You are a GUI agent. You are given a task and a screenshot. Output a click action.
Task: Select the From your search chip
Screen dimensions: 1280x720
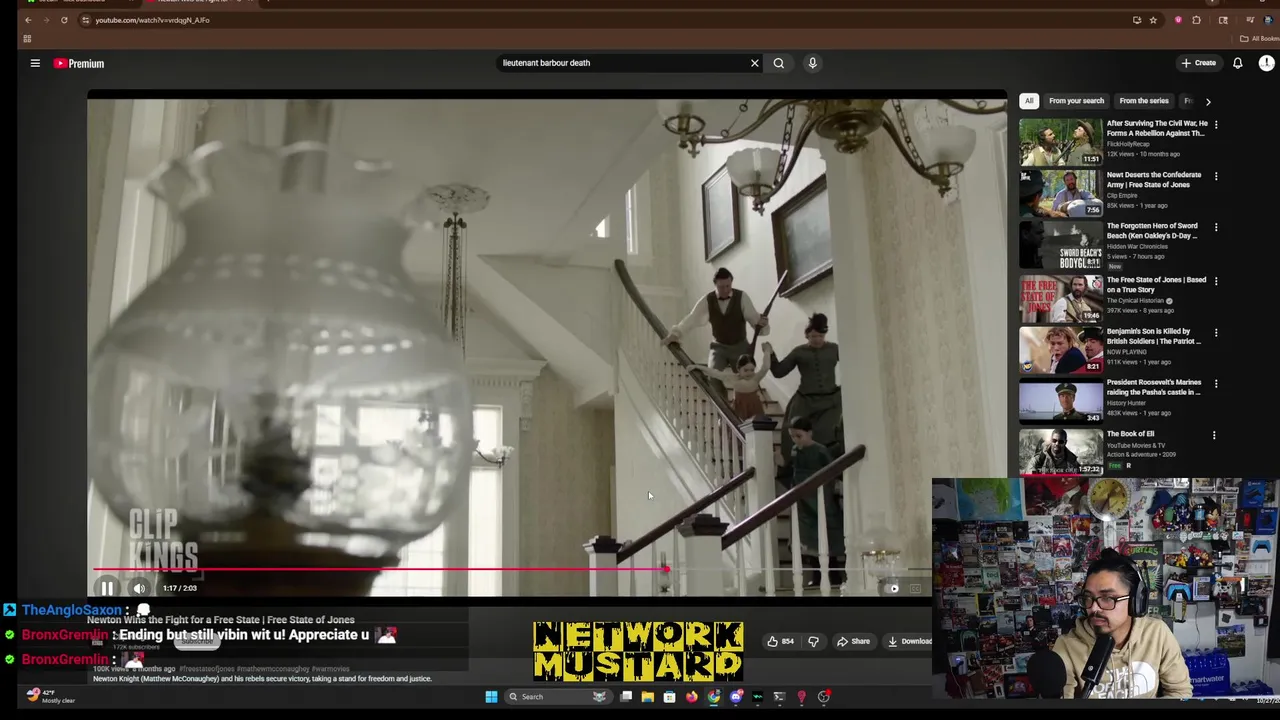click(1076, 101)
